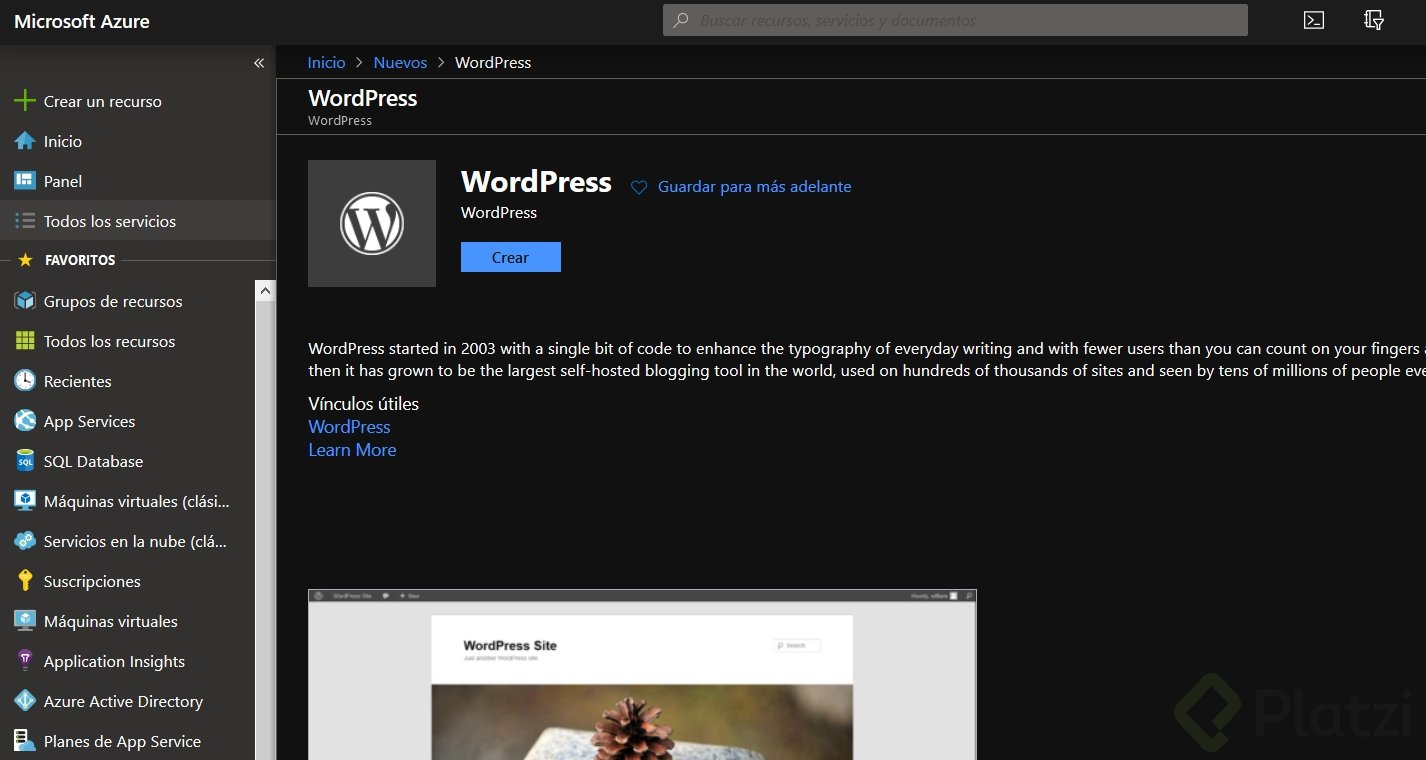1426x760 pixels.
Task: Click the Panel dashboard icon
Action: pos(25,181)
